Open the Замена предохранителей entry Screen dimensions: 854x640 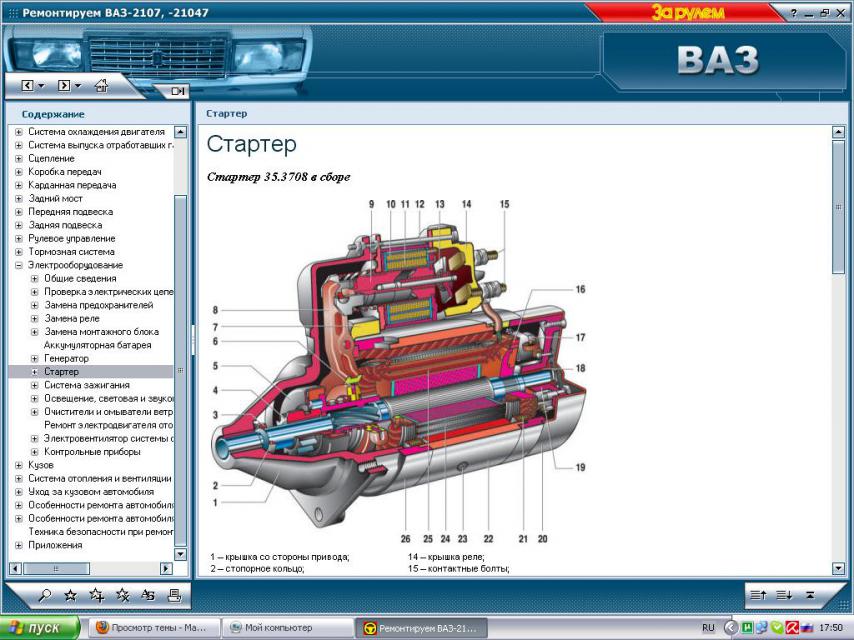(x=99, y=305)
